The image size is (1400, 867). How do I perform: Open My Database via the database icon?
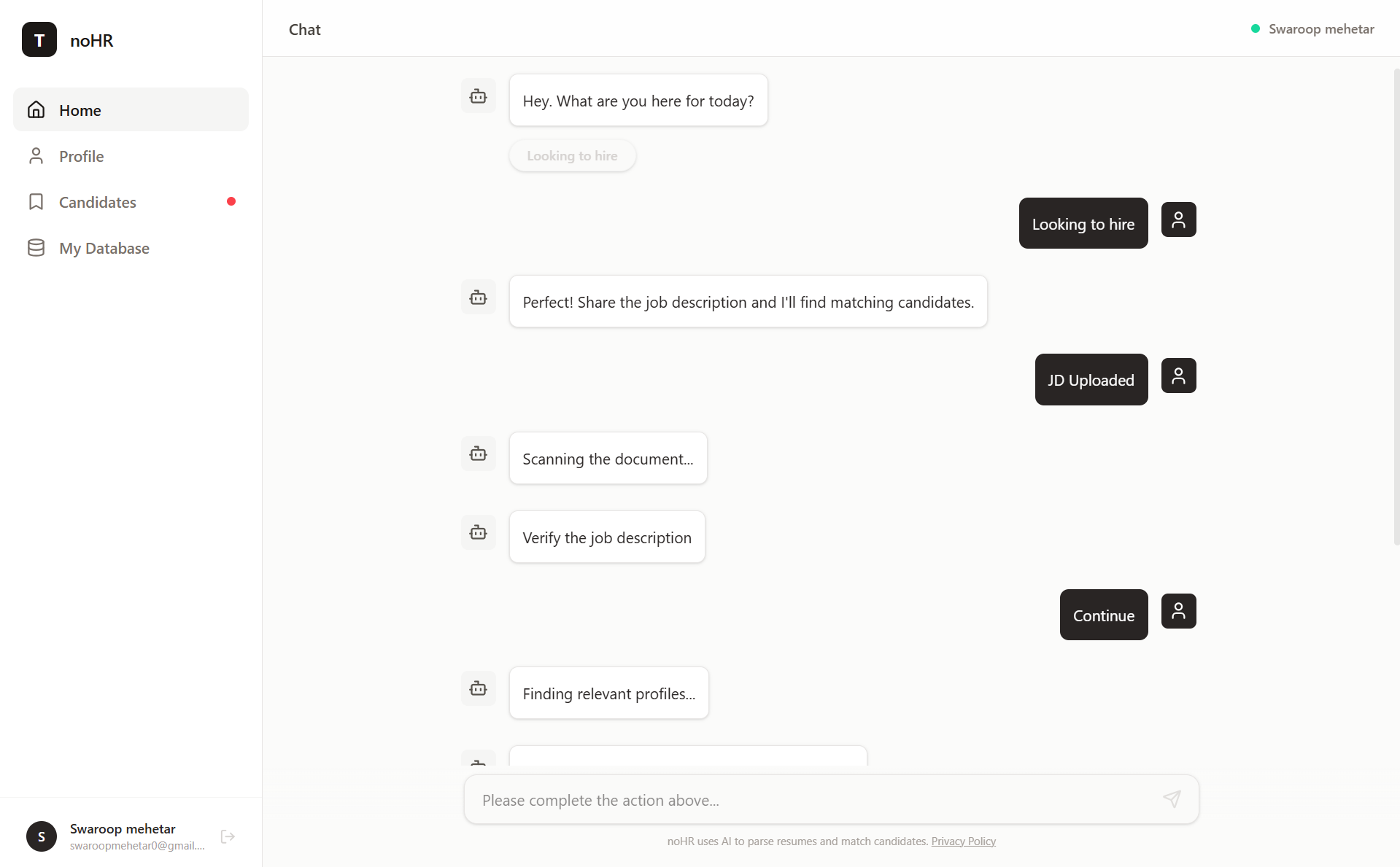(36, 247)
